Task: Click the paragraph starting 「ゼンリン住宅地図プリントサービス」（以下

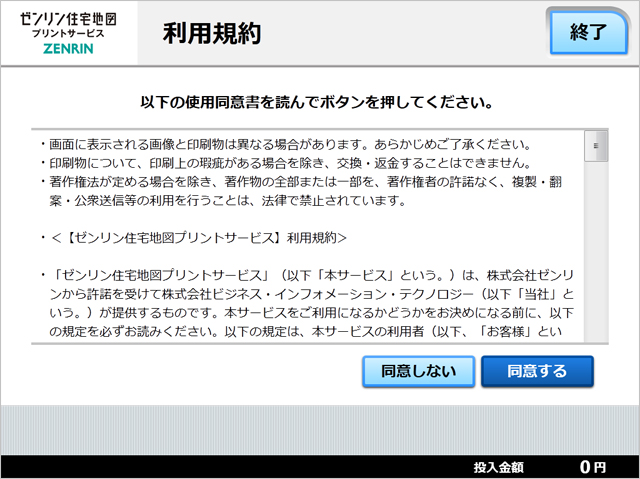Action: (307, 304)
